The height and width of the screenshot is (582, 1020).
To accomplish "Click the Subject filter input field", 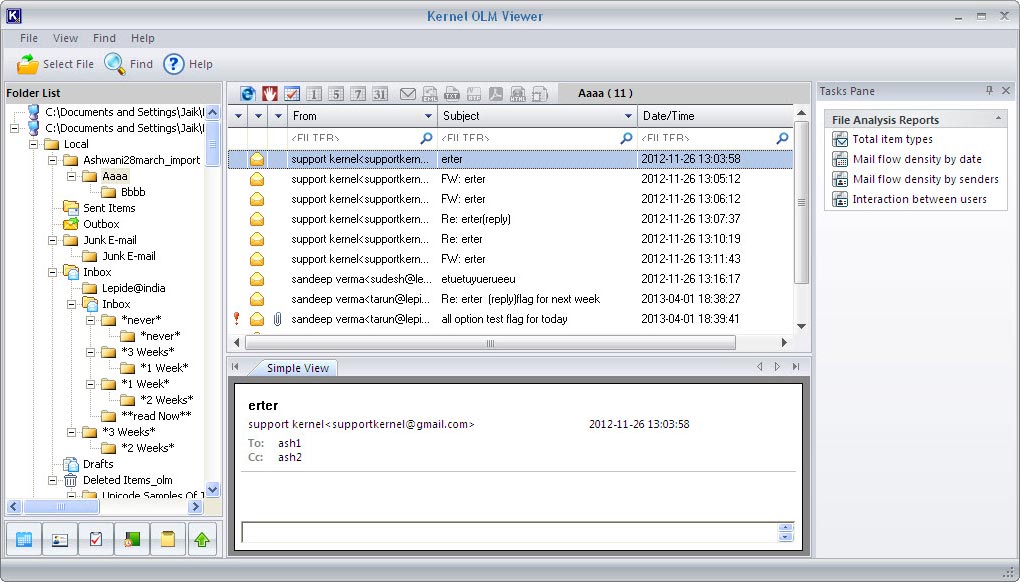I will coord(537,138).
